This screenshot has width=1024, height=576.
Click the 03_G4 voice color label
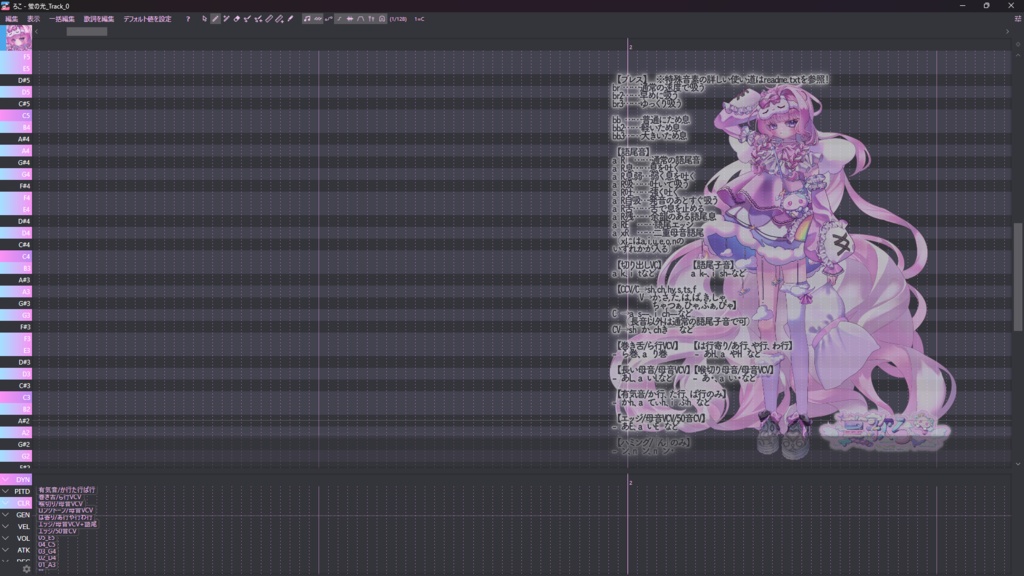(x=47, y=551)
